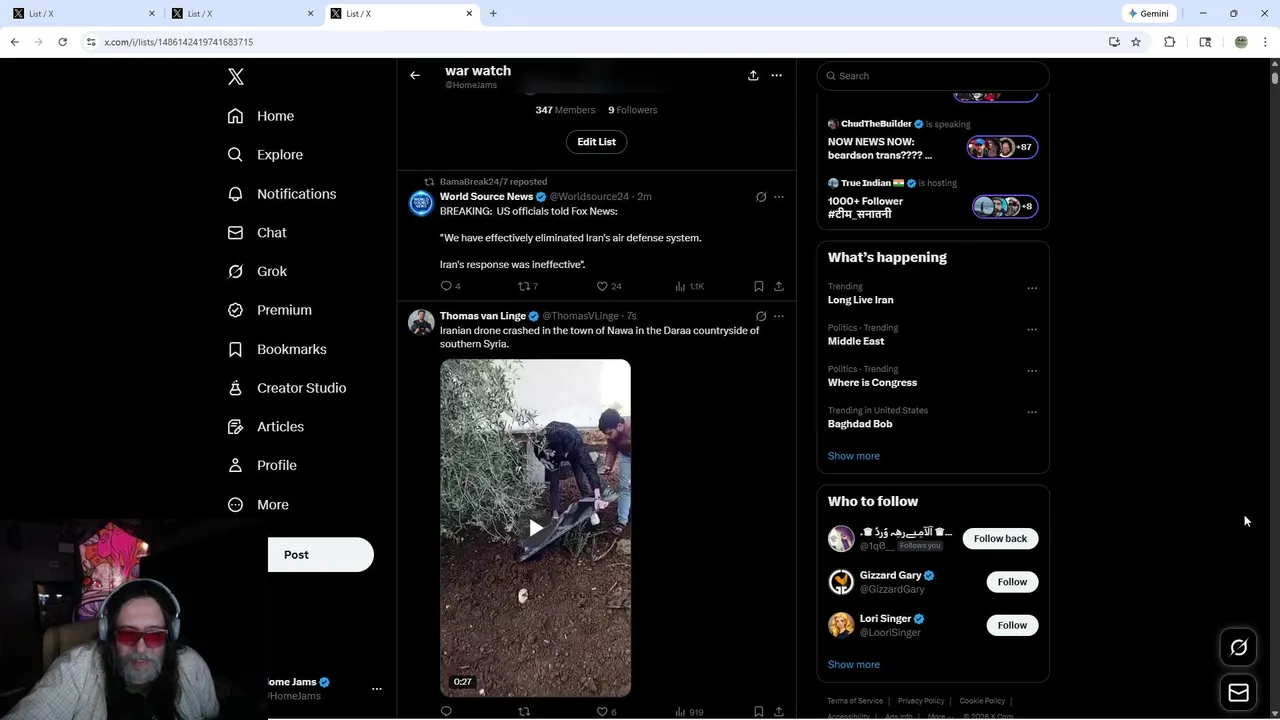Open World Source News avatar
The width and height of the screenshot is (1280, 720).
(x=421, y=203)
